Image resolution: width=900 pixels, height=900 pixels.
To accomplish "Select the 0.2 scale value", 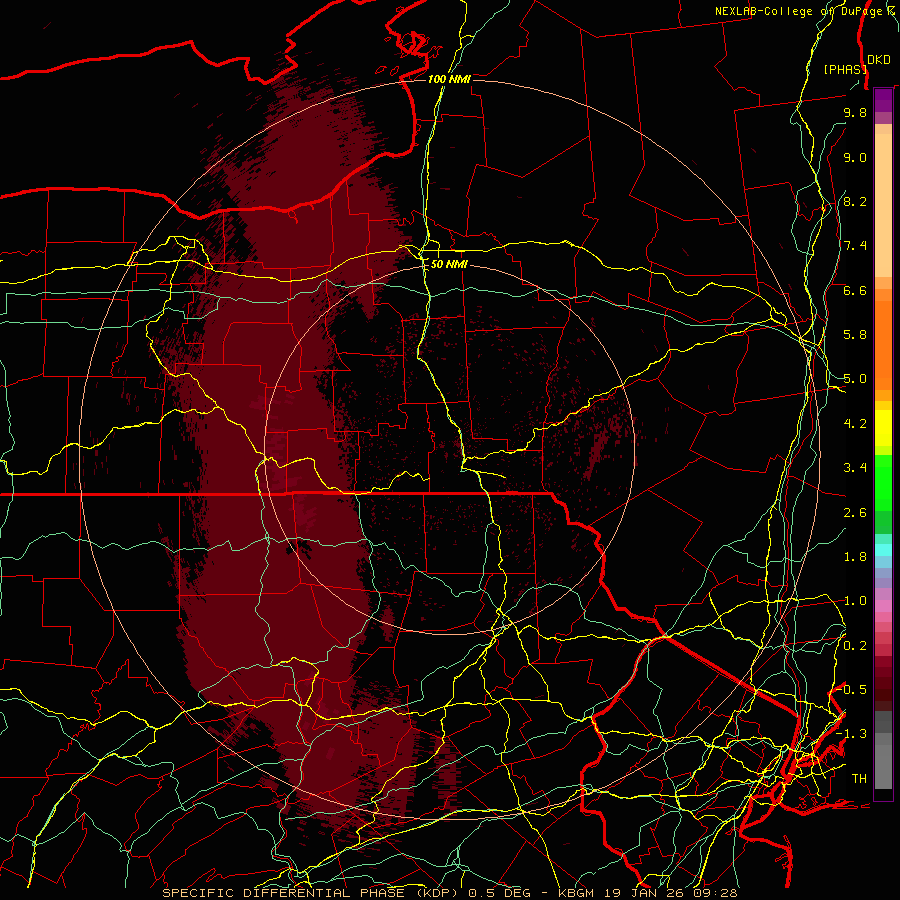I will click(x=855, y=646).
